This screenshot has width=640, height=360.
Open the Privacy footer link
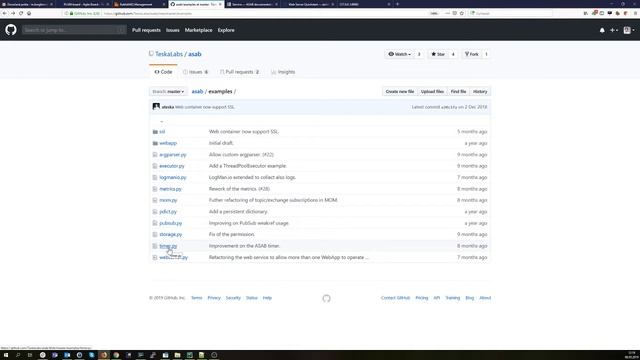[214, 298]
